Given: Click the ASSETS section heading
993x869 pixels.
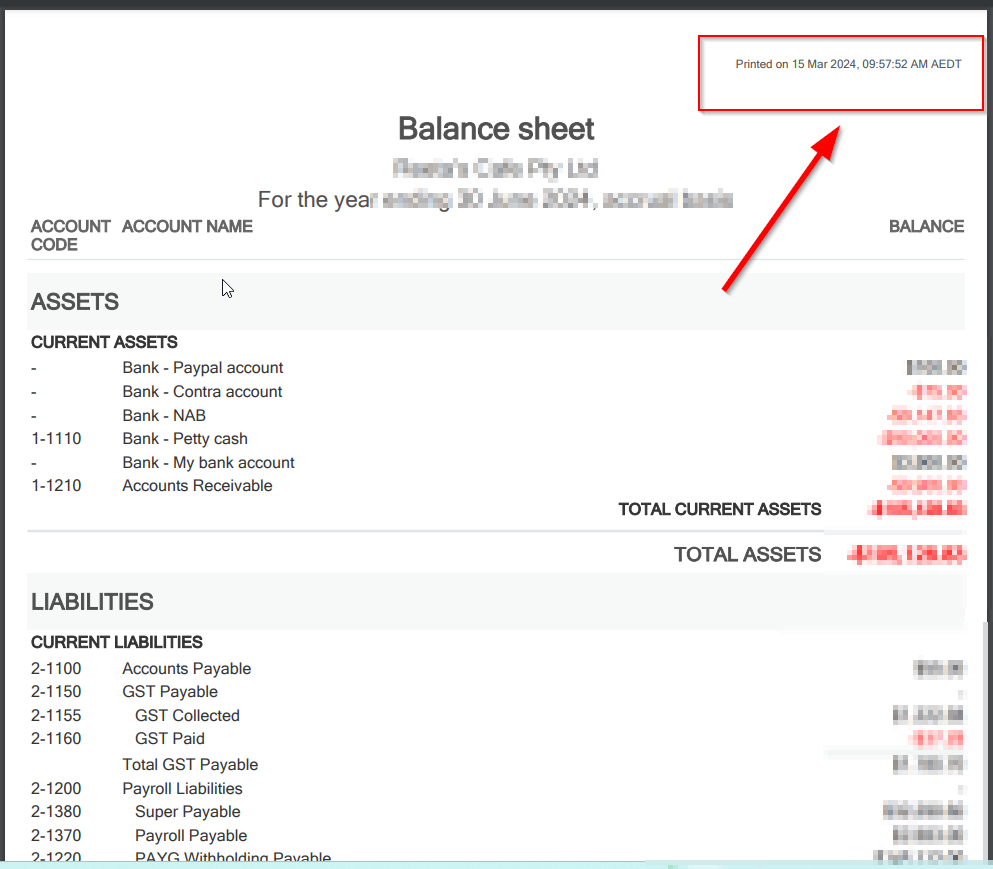Looking at the screenshot, I should pyautogui.click(x=75, y=301).
